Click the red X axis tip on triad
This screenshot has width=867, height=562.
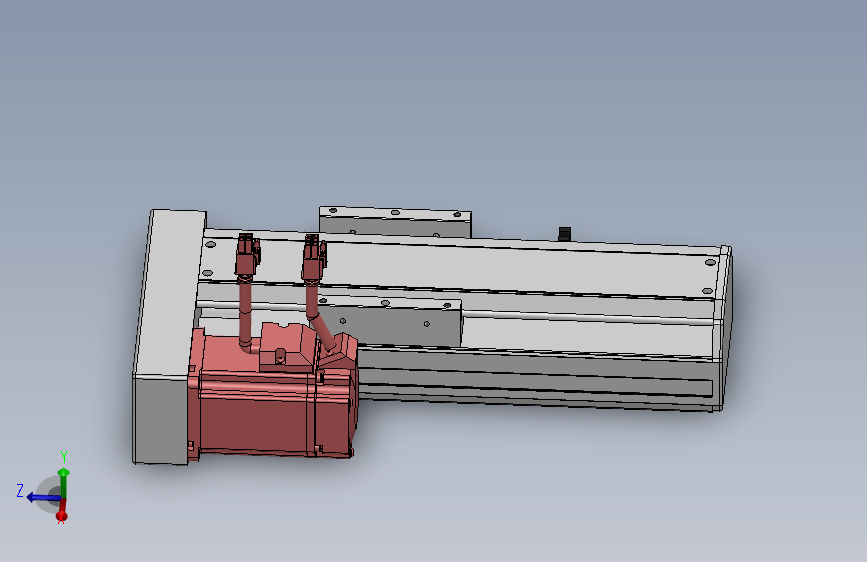61,516
